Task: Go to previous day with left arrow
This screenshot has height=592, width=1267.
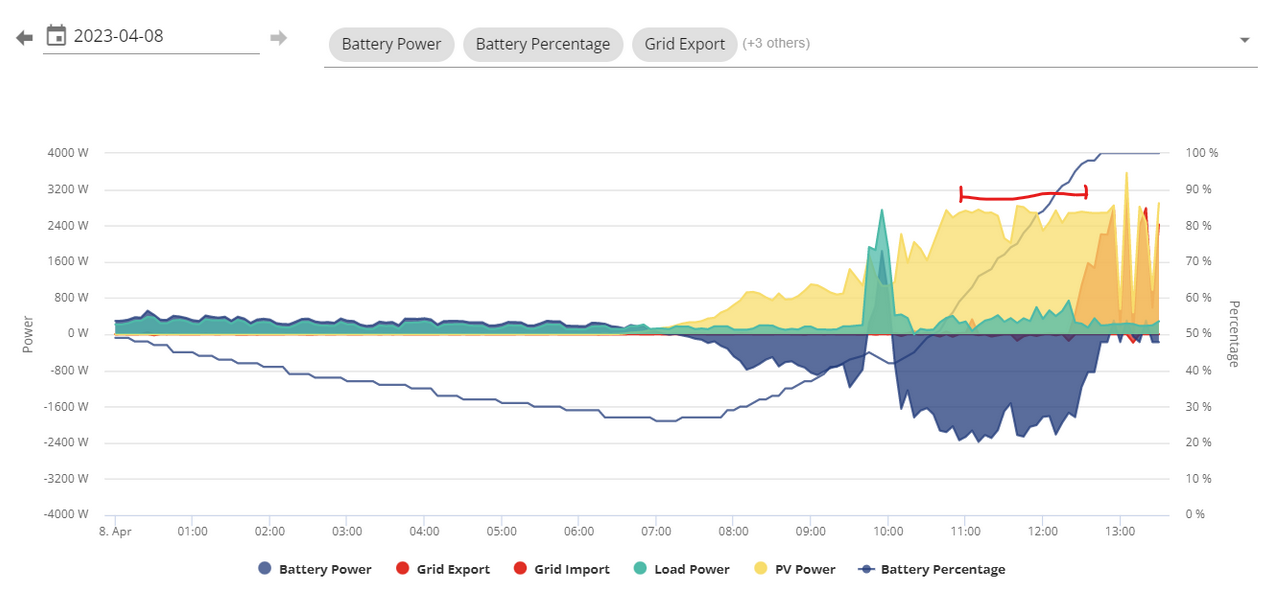Action: (x=25, y=37)
